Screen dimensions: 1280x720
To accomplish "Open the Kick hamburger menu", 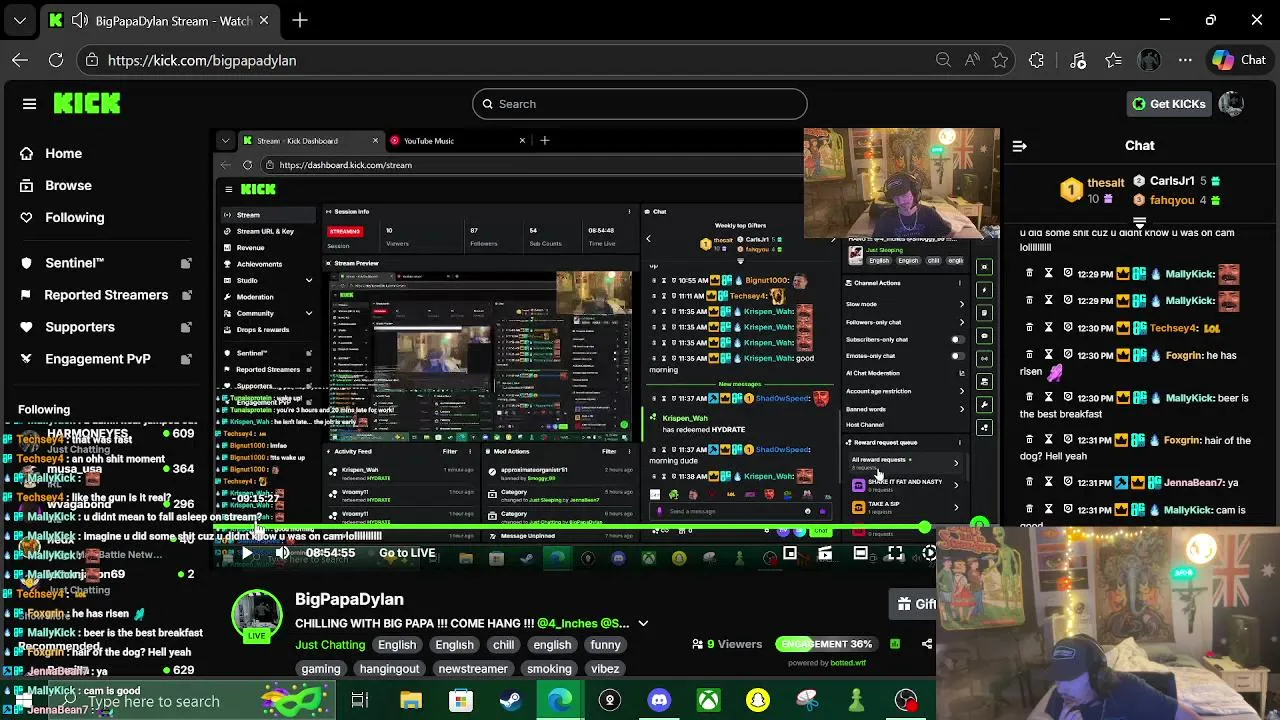I will click(29, 104).
